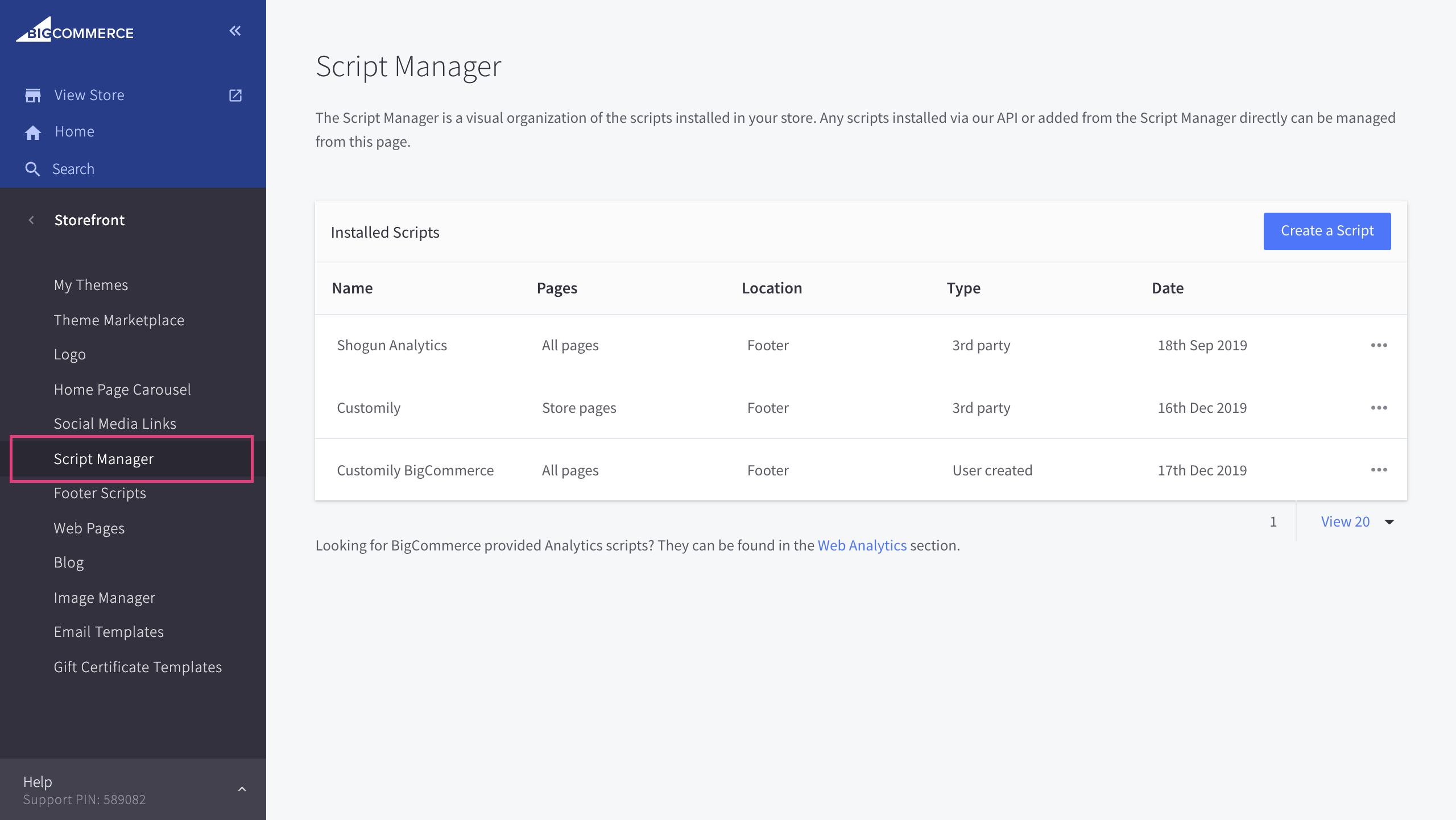
Task: Click Support PIN: 589082 text
Action: coord(84,800)
